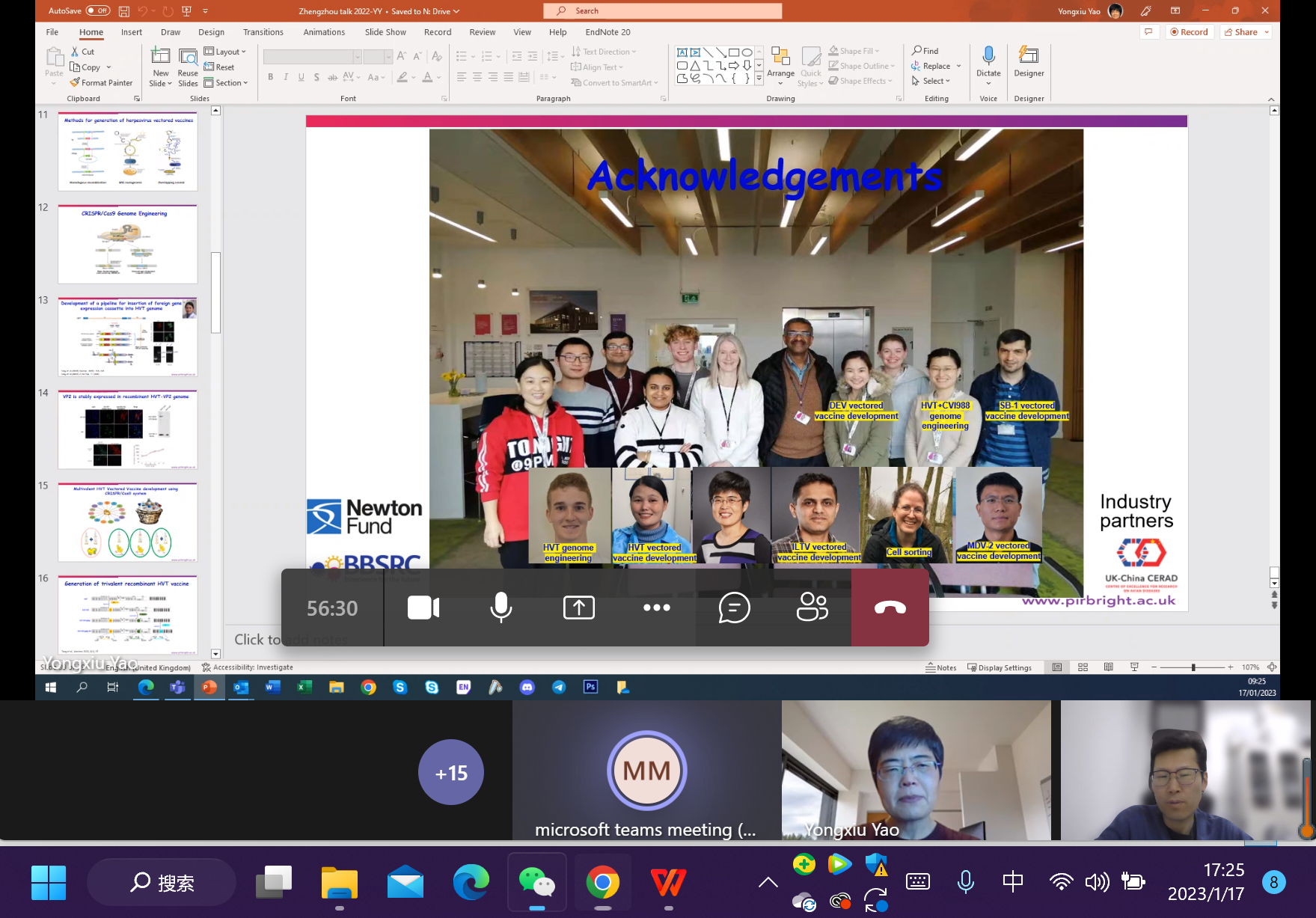Open the meeting chat bubble
Image resolution: width=1316 pixels, height=918 pixels.
734,608
